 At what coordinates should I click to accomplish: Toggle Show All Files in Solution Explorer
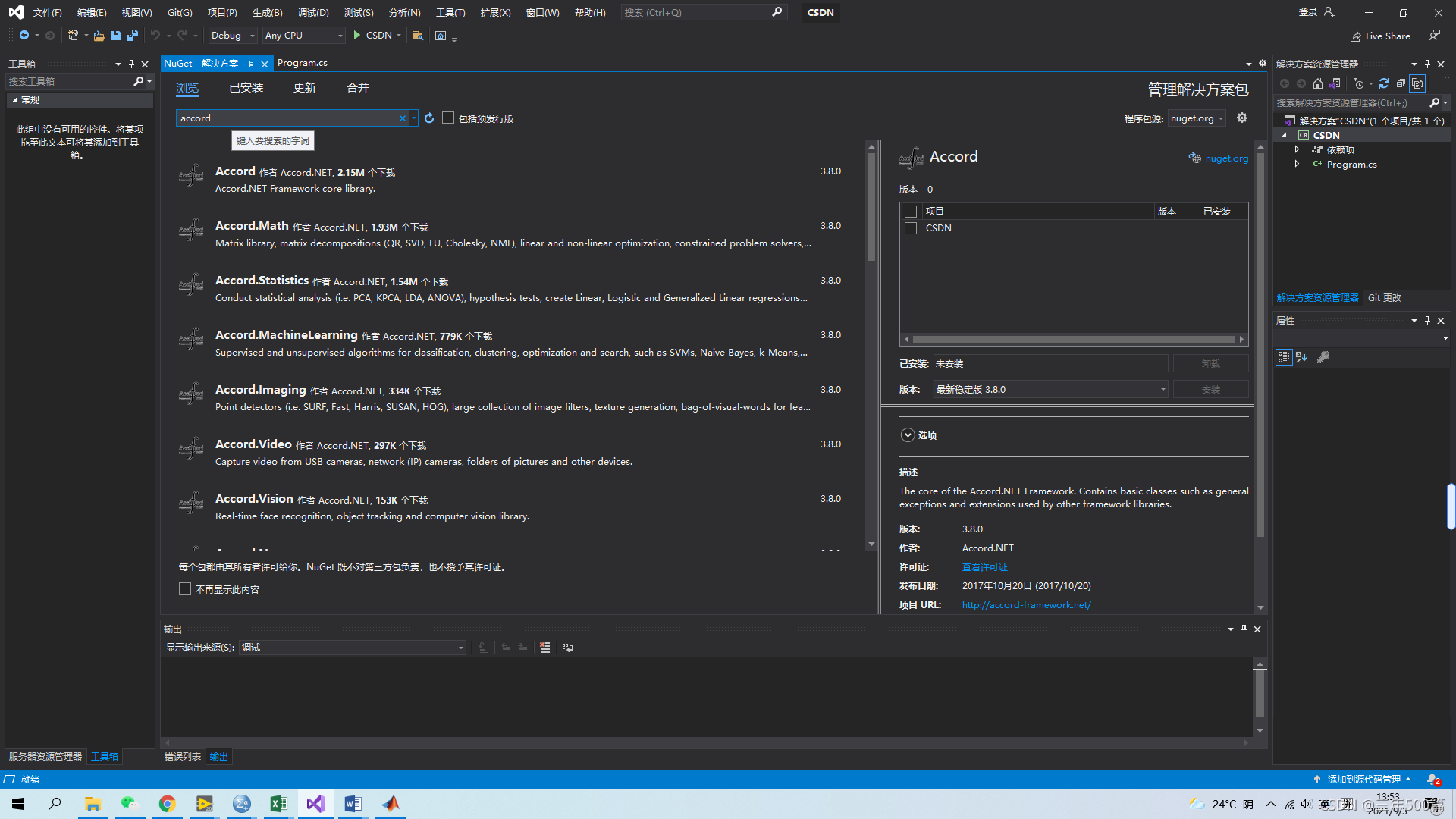[x=1417, y=83]
